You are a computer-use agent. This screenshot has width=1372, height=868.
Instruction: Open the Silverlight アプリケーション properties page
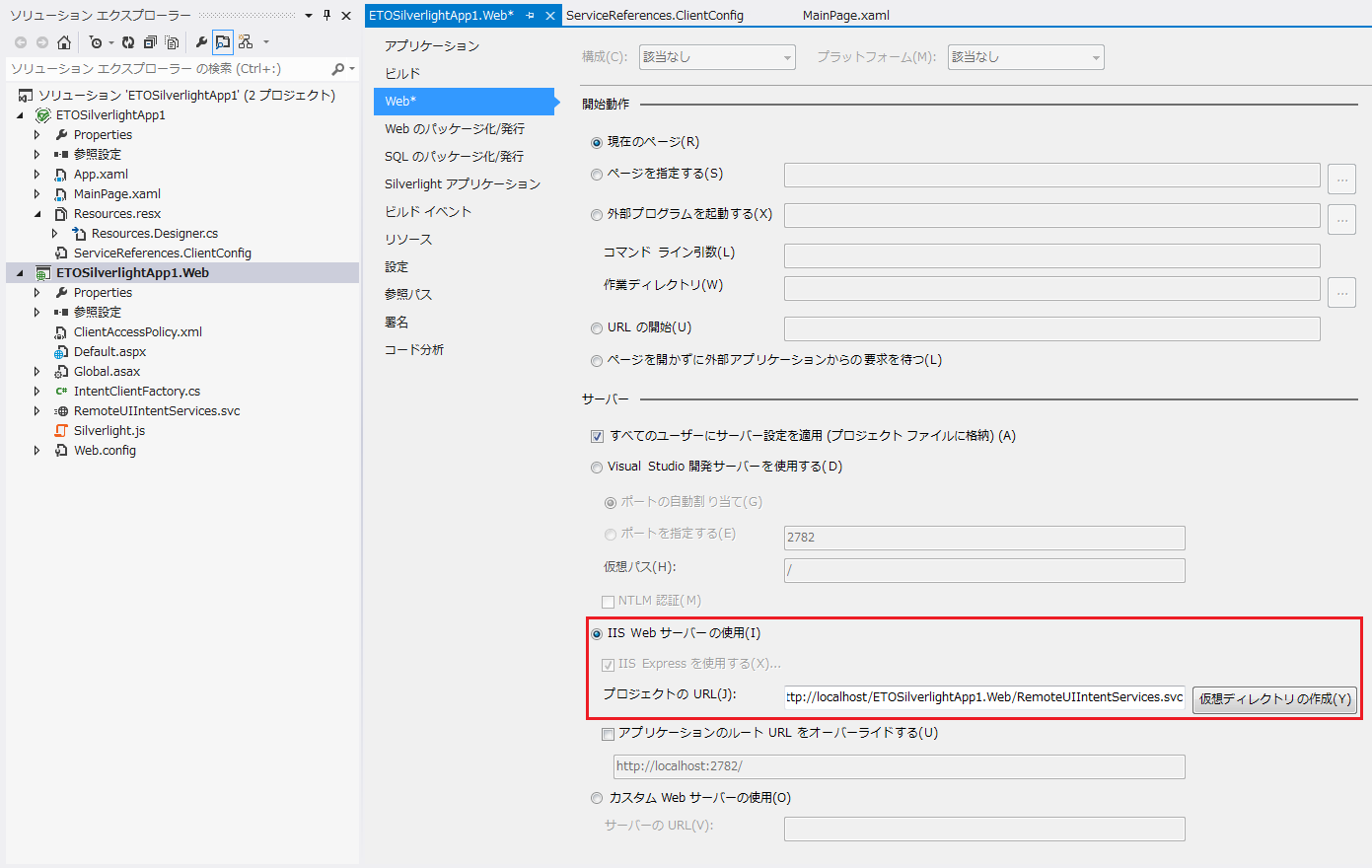pos(463,184)
